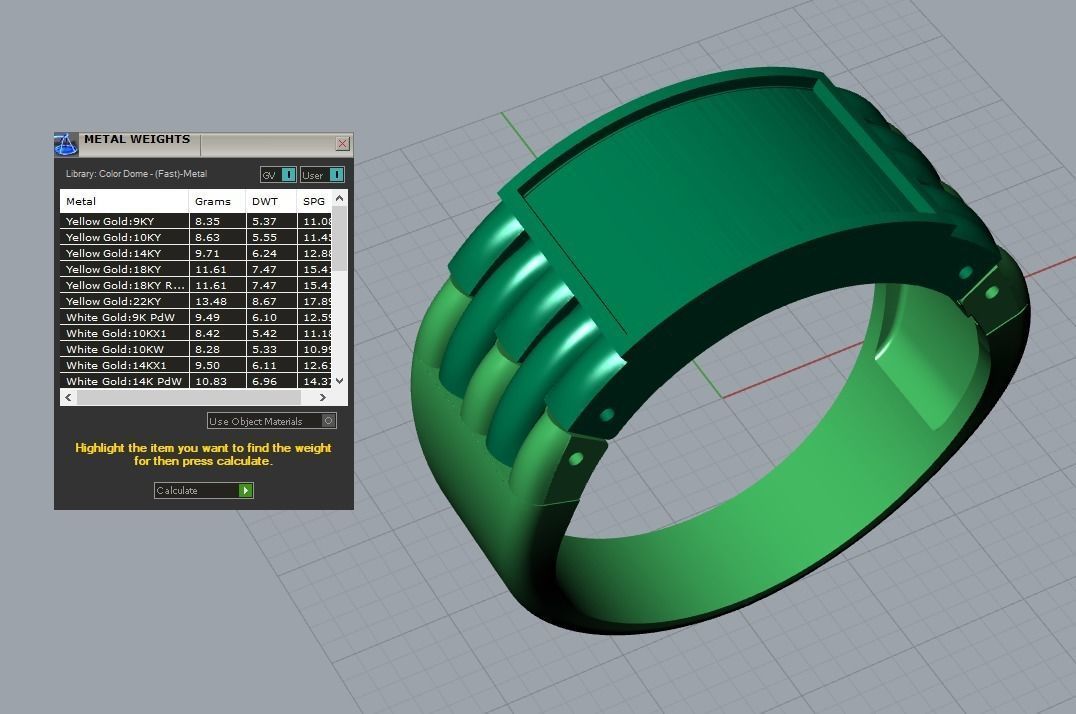Click the Metal Weights scale icon
Image resolution: width=1076 pixels, height=714 pixels.
pos(66,144)
